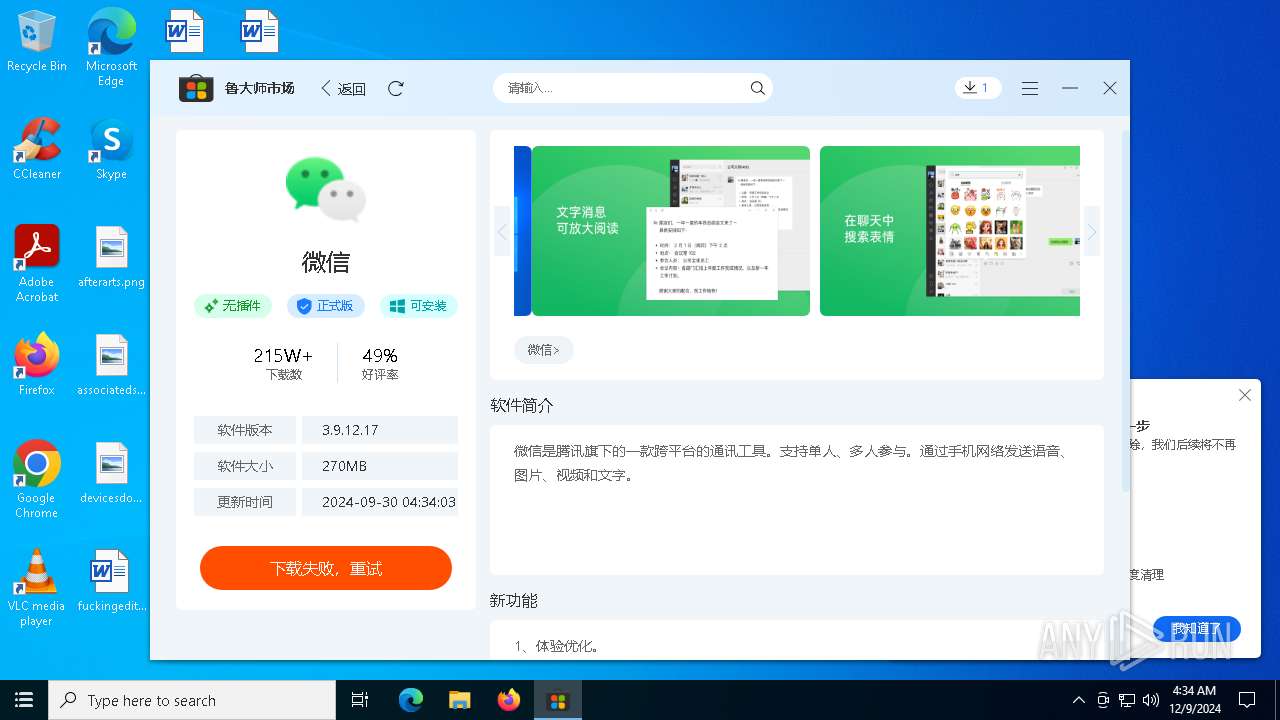Open Adobe Acrobat desktop shortcut
Viewport: 1280px width, 720px height.
pos(37,263)
